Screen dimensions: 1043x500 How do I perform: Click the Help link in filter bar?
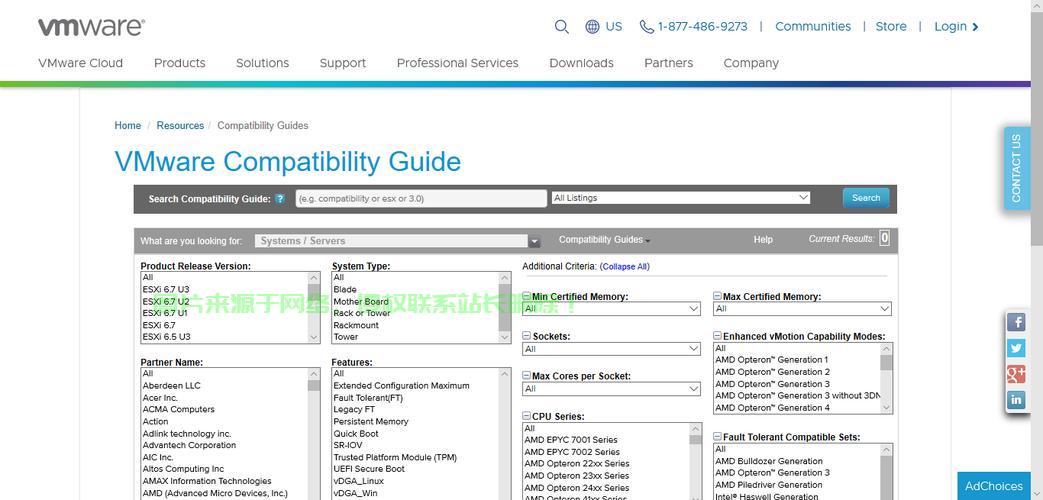[x=763, y=239]
